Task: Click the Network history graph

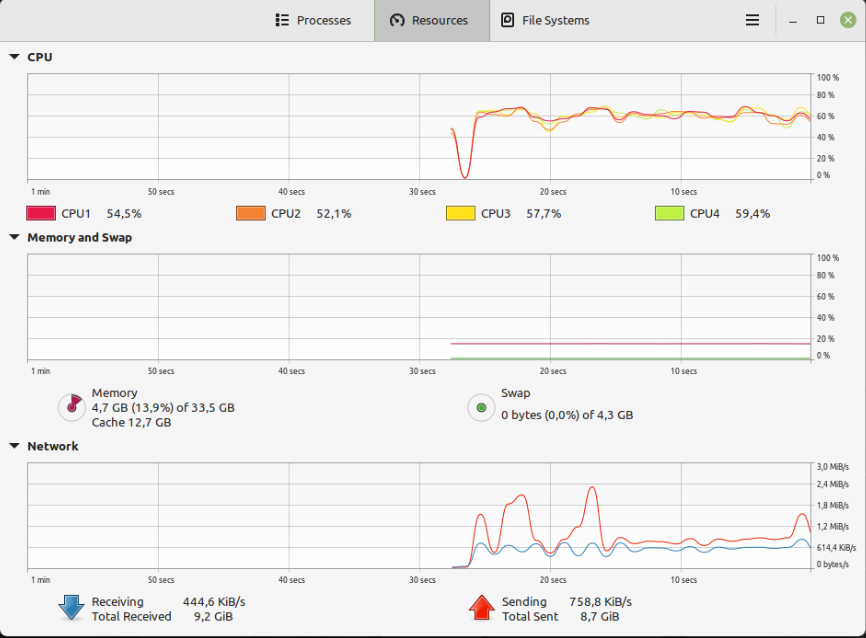Action: (x=419, y=516)
